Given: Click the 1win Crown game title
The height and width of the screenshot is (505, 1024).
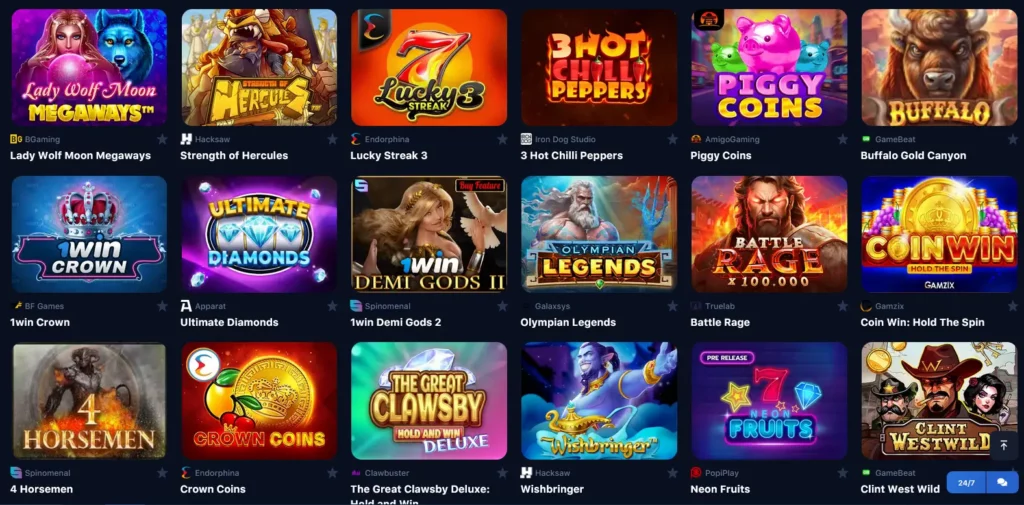Looking at the screenshot, I should tap(40, 322).
